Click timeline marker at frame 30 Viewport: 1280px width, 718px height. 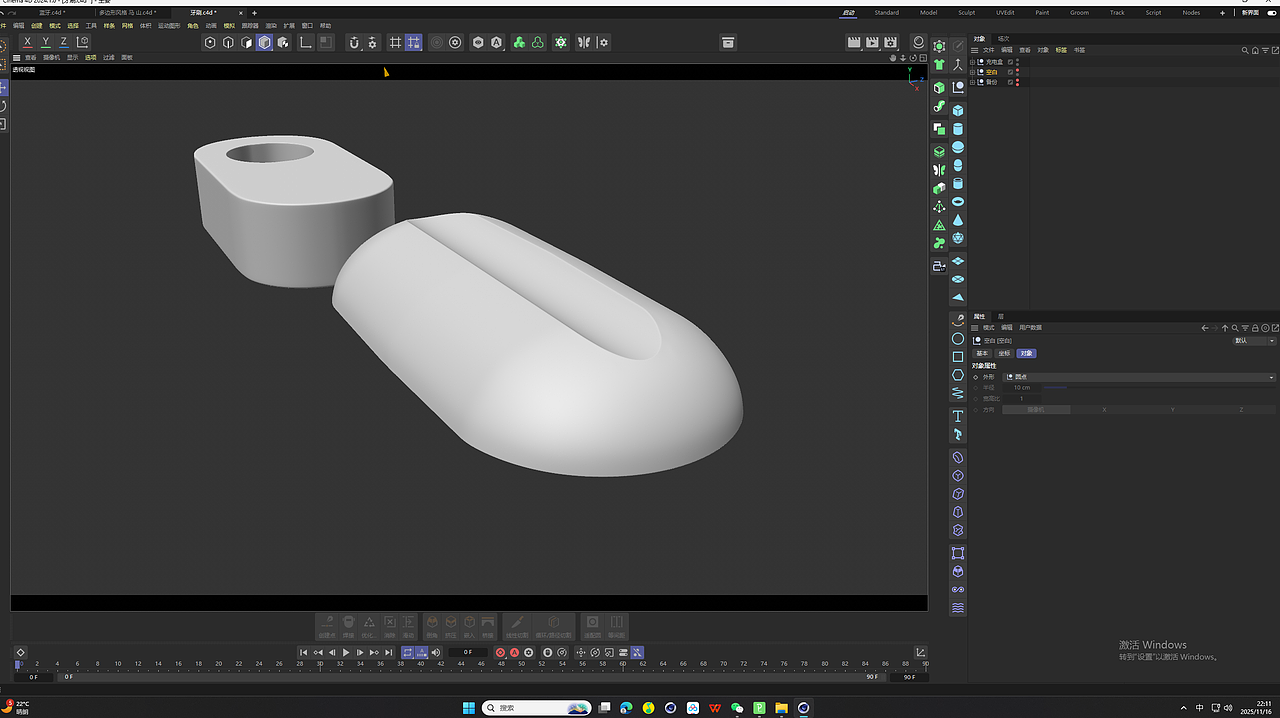(320, 663)
